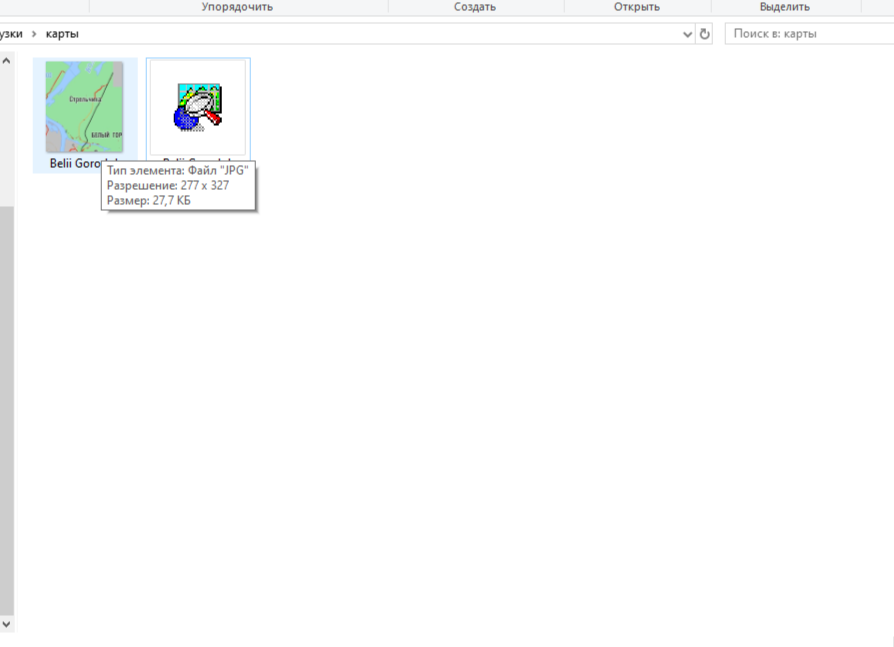Select the Belii Gorod map JPG thumbnail
Image resolution: width=894 pixels, height=647 pixels.
pos(85,106)
